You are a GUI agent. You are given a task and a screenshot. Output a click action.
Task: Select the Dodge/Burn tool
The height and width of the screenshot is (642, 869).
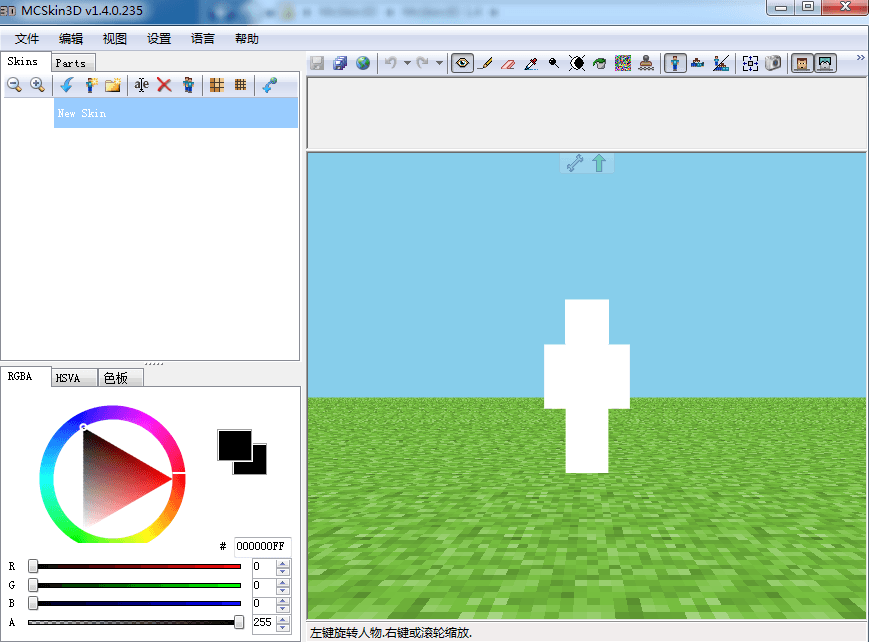(554, 63)
